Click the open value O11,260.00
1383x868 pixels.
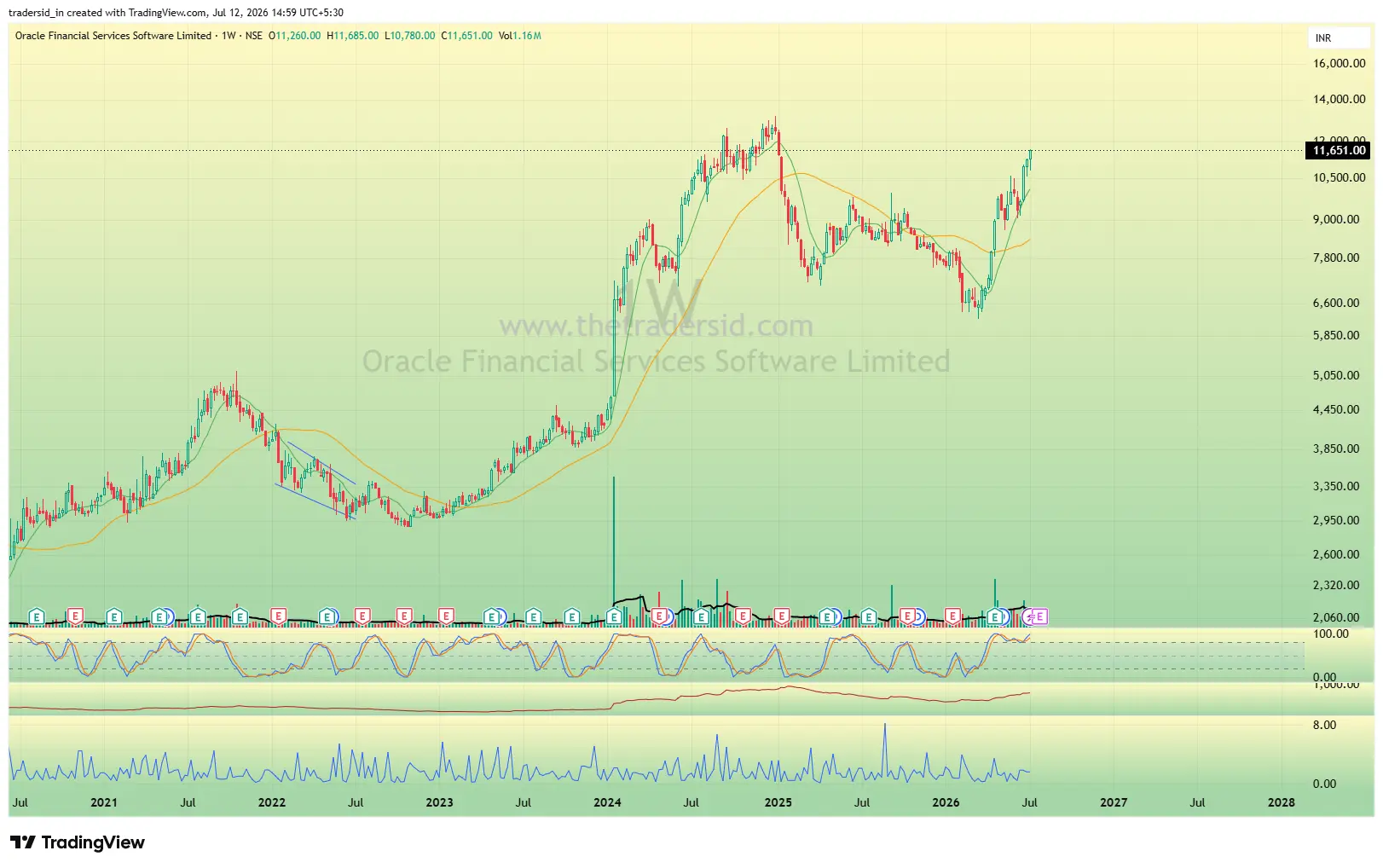[295, 36]
